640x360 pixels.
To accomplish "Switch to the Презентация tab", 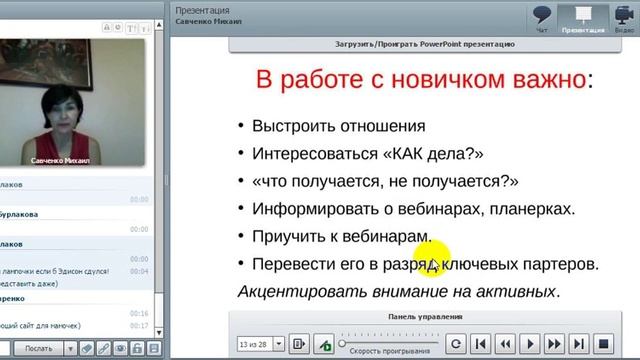I will click(x=583, y=19).
